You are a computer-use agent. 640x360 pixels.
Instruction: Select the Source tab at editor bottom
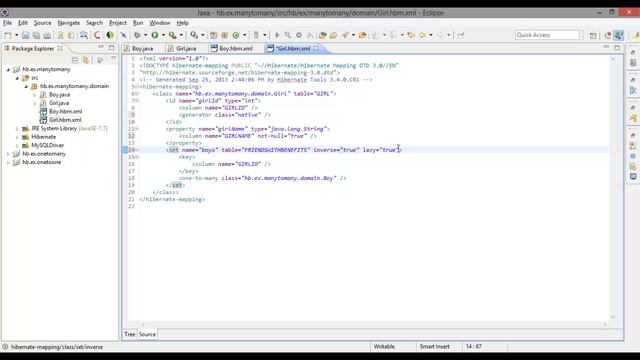(147, 334)
